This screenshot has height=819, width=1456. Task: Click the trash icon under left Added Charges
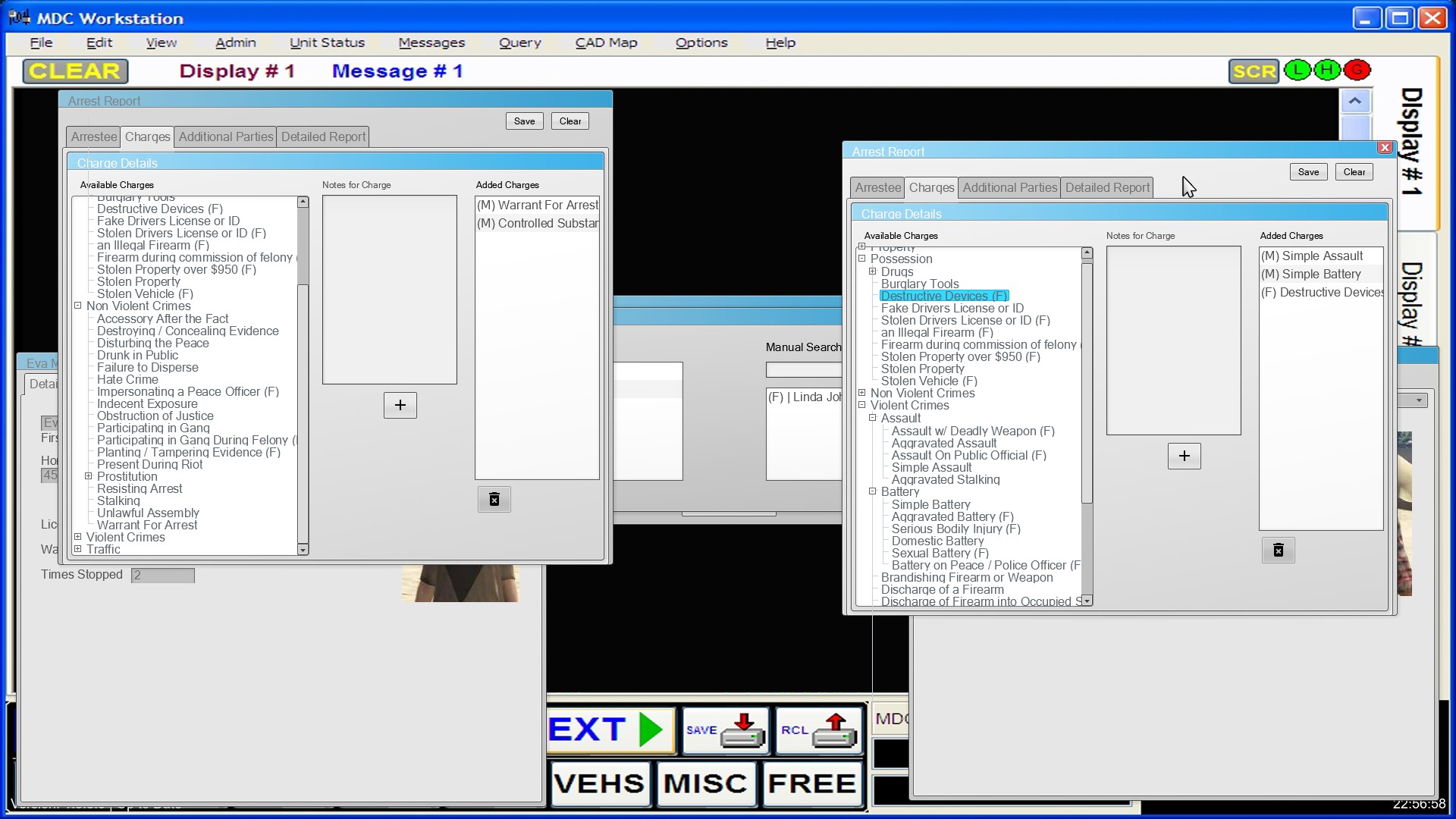(x=494, y=499)
